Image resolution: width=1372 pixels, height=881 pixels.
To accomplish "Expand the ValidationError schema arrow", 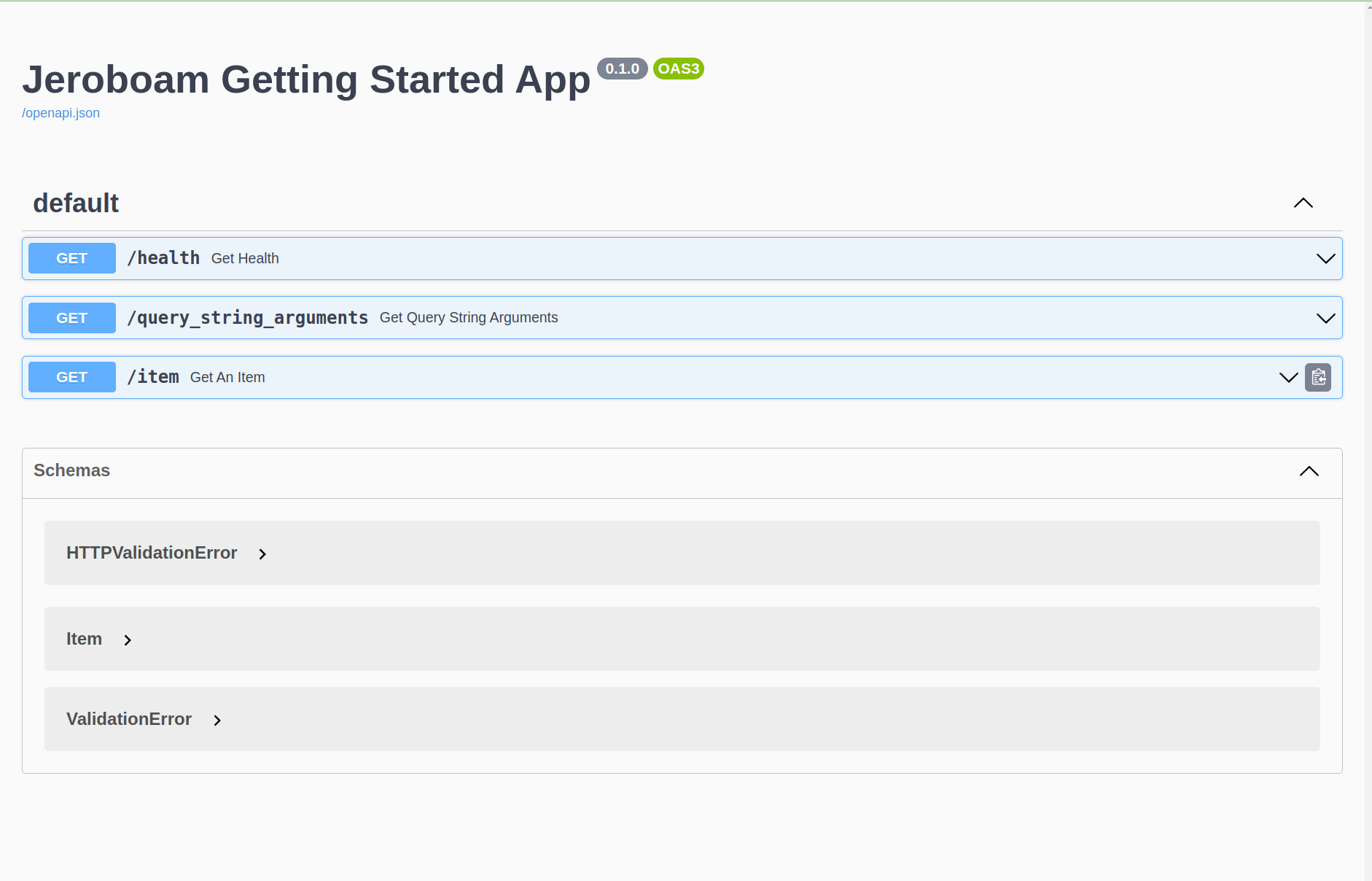I will [217, 721].
